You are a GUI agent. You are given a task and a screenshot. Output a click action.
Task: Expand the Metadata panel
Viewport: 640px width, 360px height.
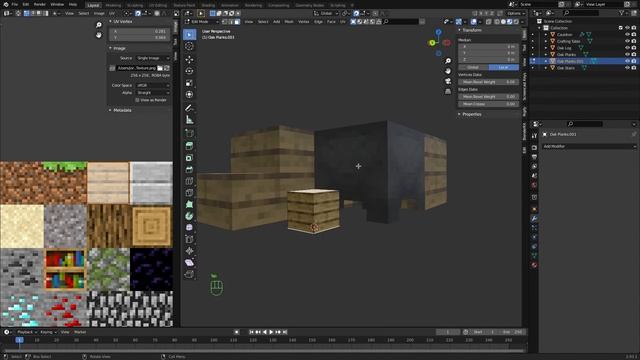click(x=110, y=110)
